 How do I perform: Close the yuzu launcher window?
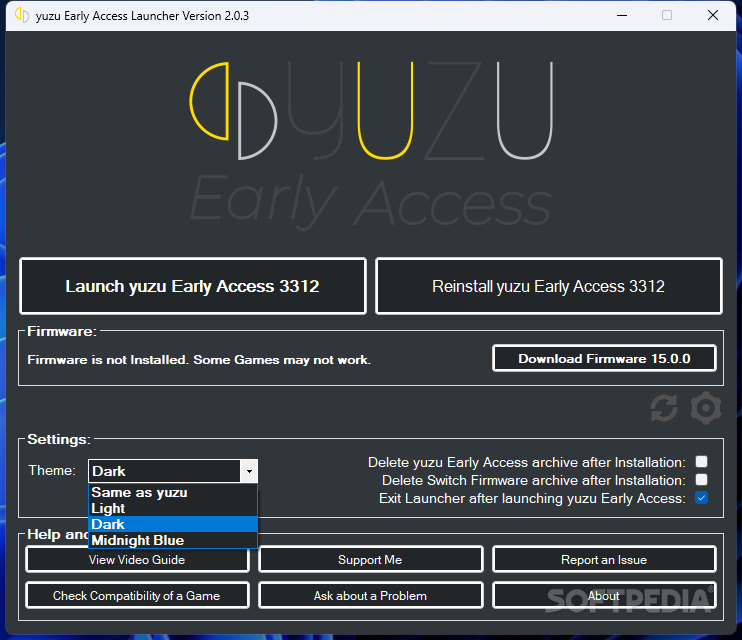pos(713,15)
